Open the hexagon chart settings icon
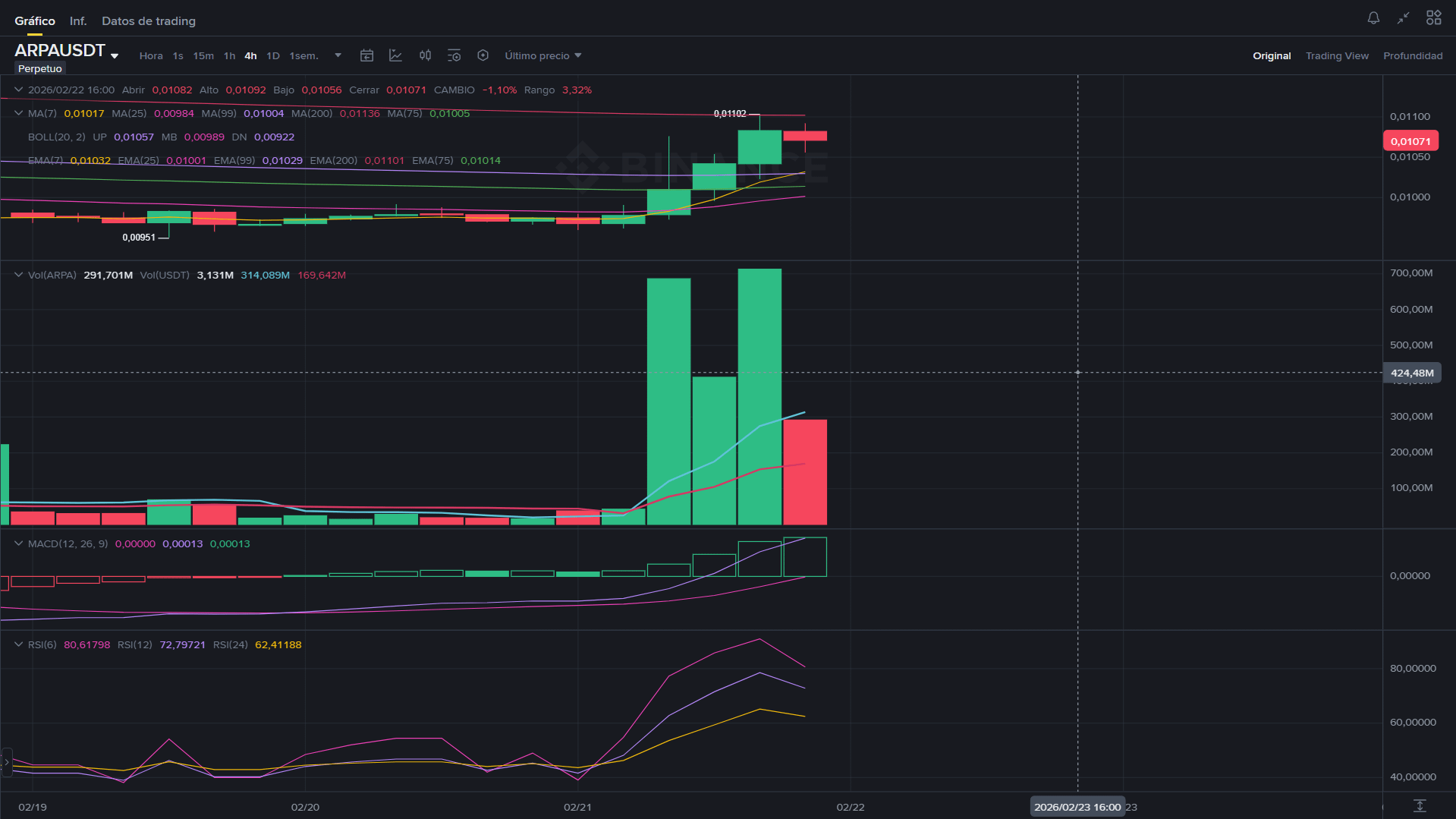 [x=483, y=55]
